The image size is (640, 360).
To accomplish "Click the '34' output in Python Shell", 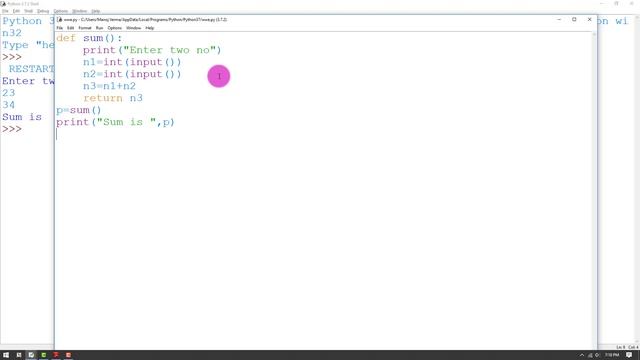I will 9,105.
